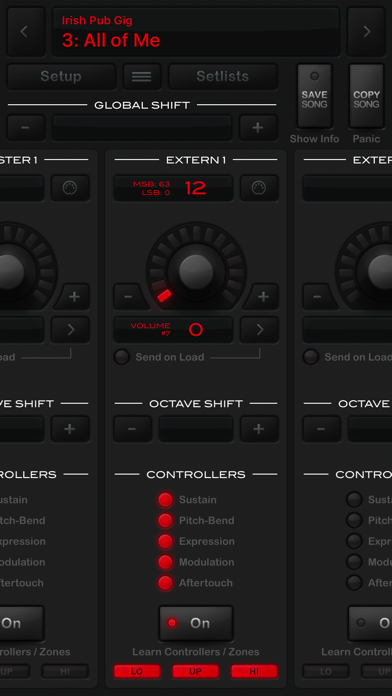Click the Save Song button

click(x=314, y=96)
